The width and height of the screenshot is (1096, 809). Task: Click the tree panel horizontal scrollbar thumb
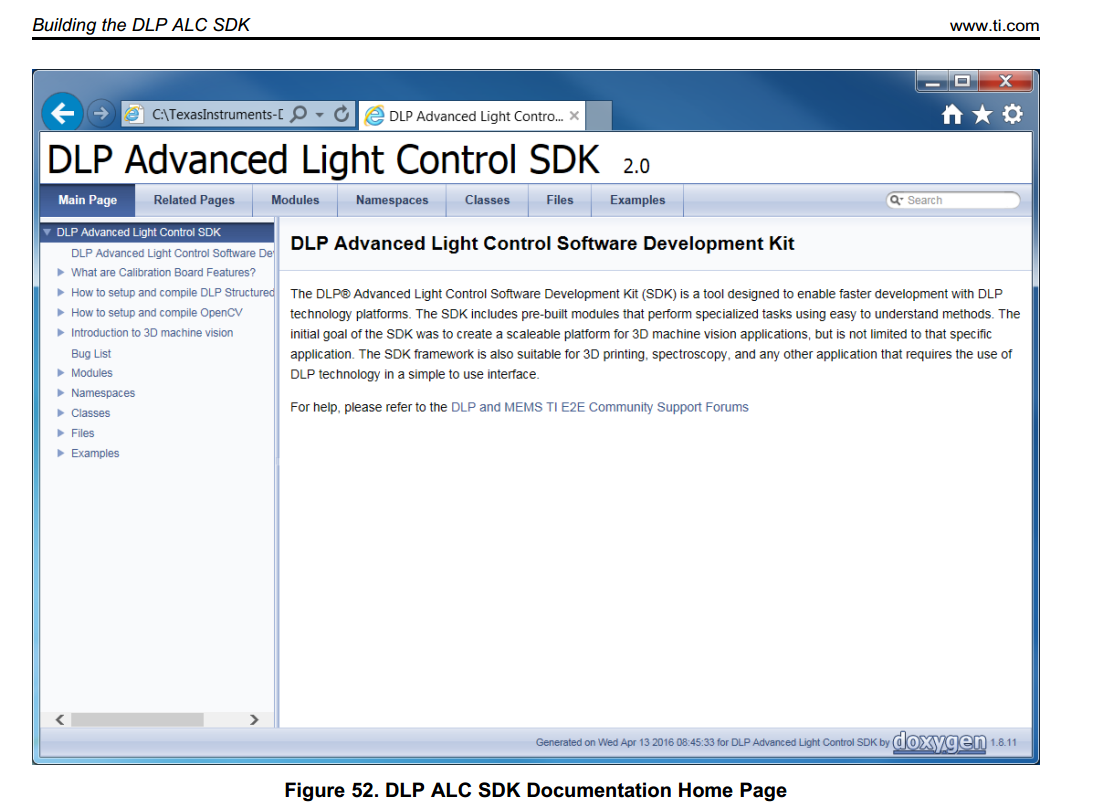pos(137,719)
